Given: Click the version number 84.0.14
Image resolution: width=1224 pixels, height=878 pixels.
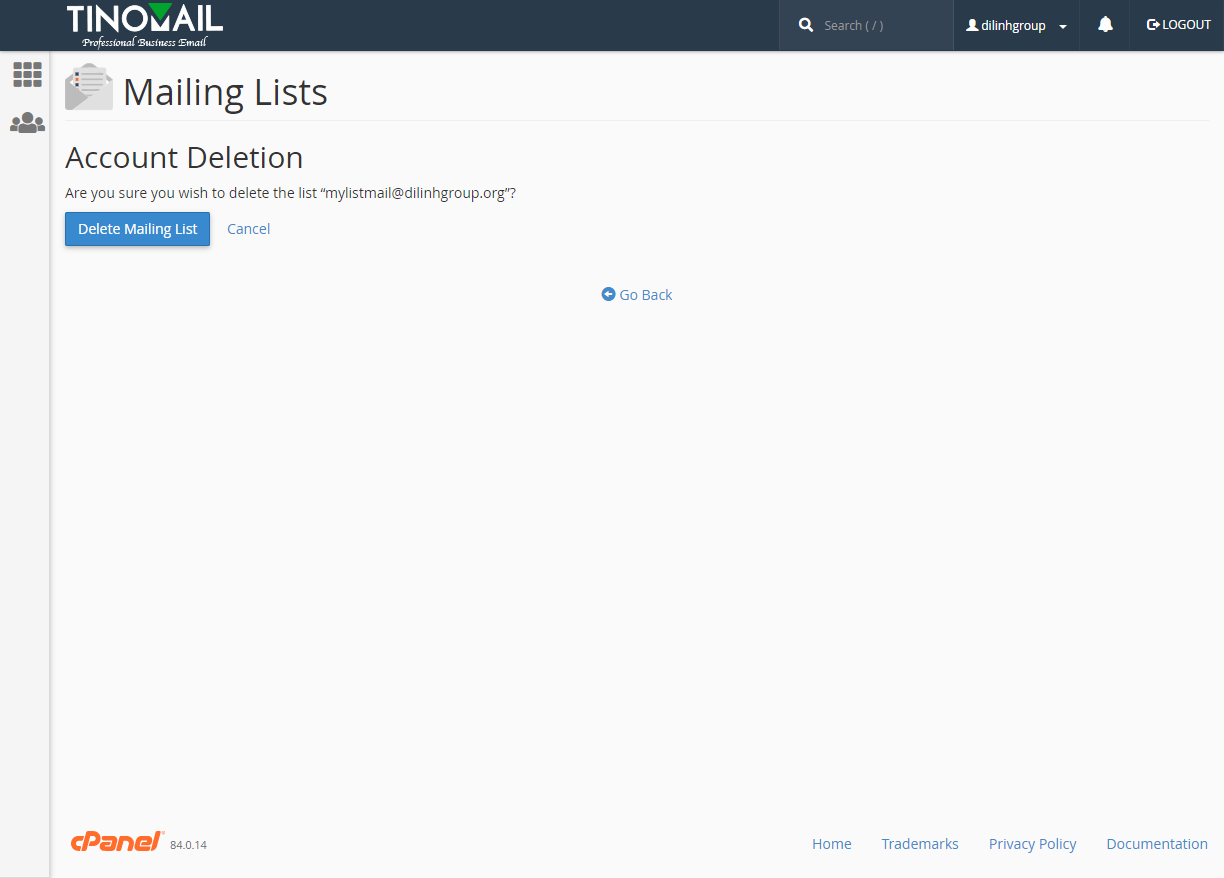Looking at the screenshot, I should pos(188,845).
